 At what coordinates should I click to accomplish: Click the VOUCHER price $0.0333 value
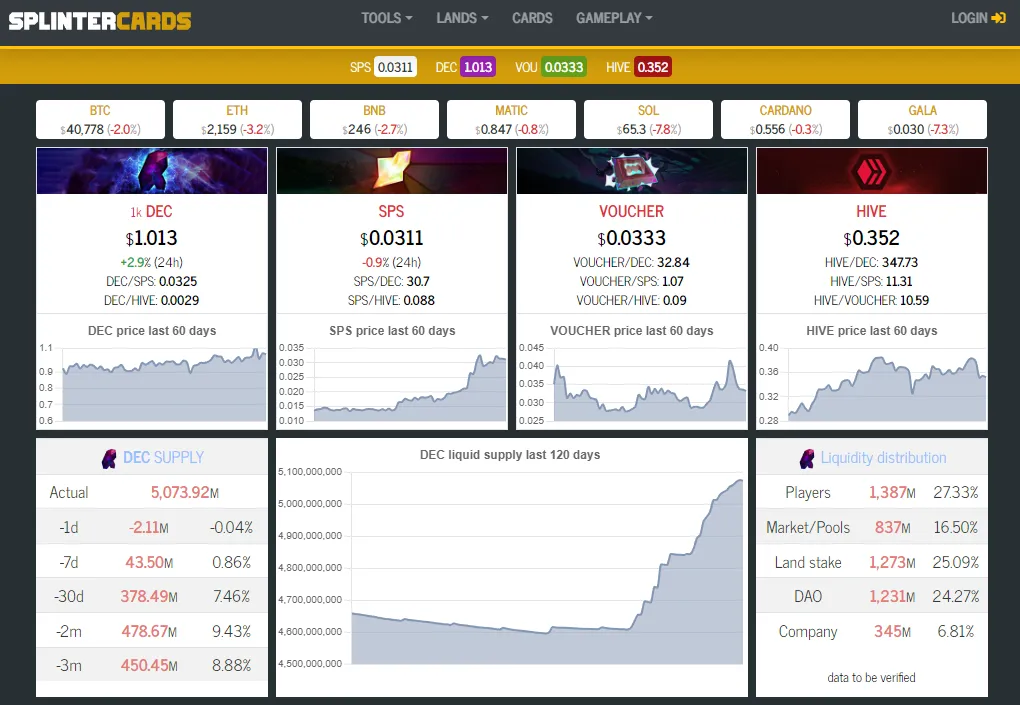(632, 238)
